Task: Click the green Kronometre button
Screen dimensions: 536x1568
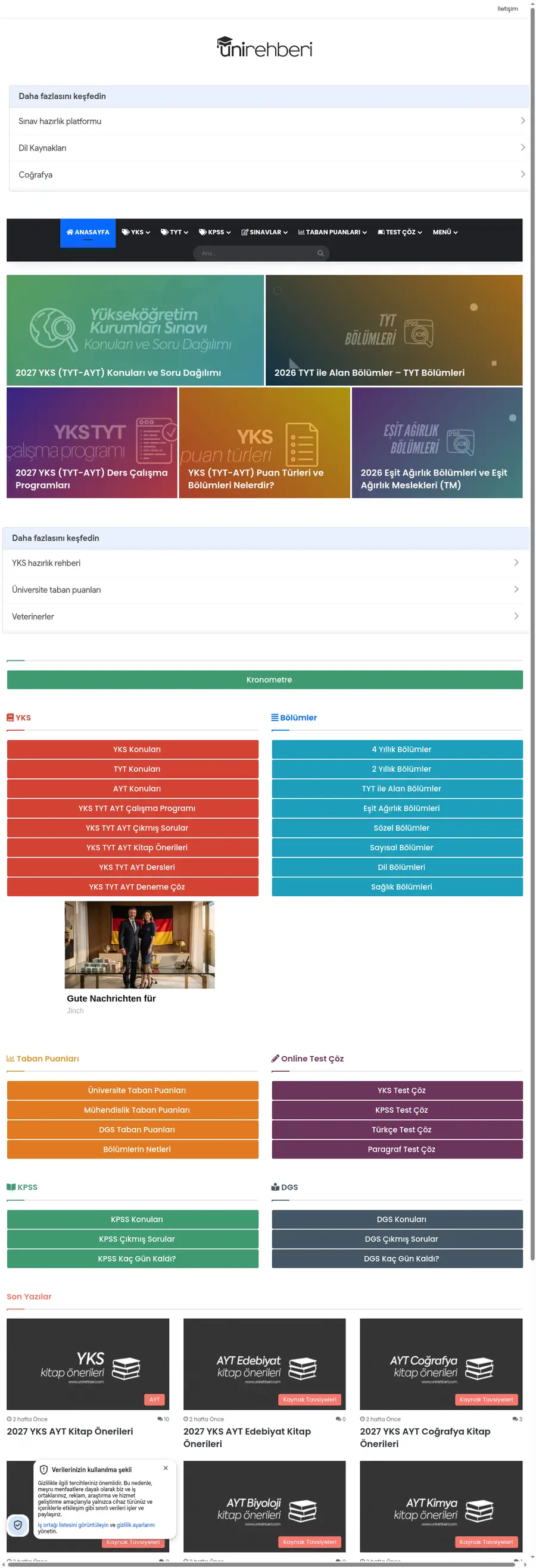Action: (x=265, y=680)
